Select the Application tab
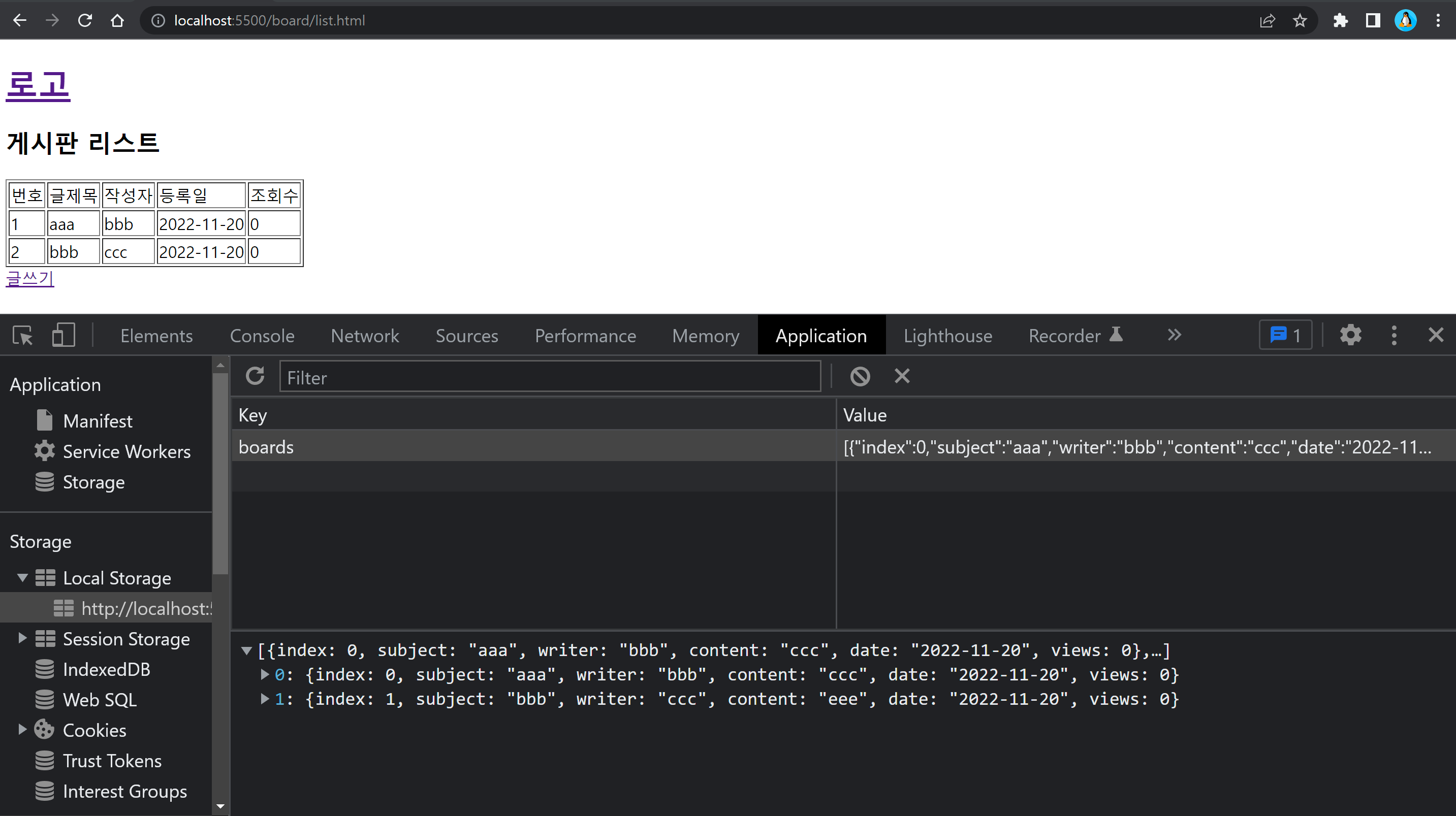The width and height of the screenshot is (1456, 816). pos(821,336)
